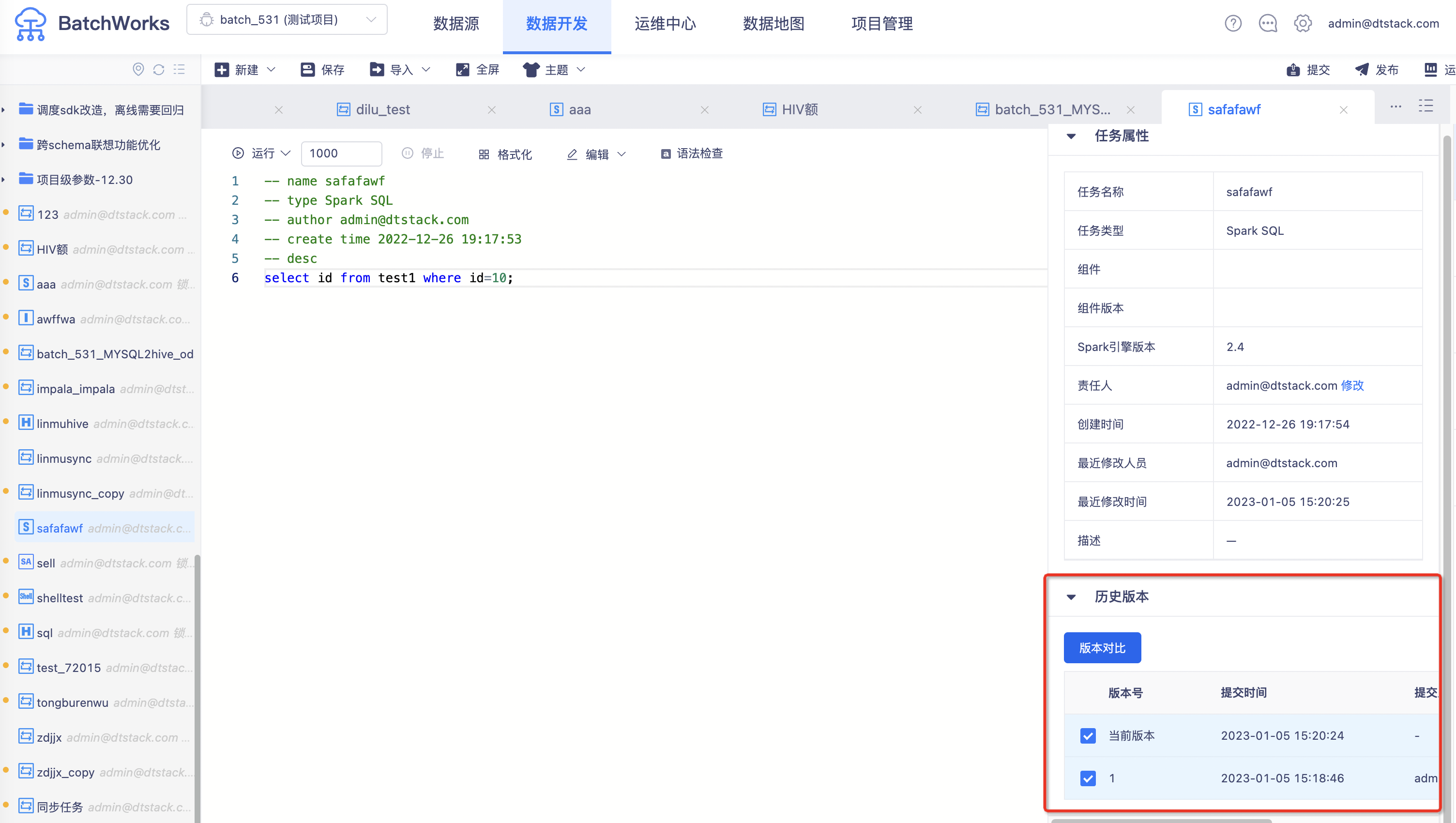
Task: Click the 停止 stop button
Action: (x=423, y=153)
